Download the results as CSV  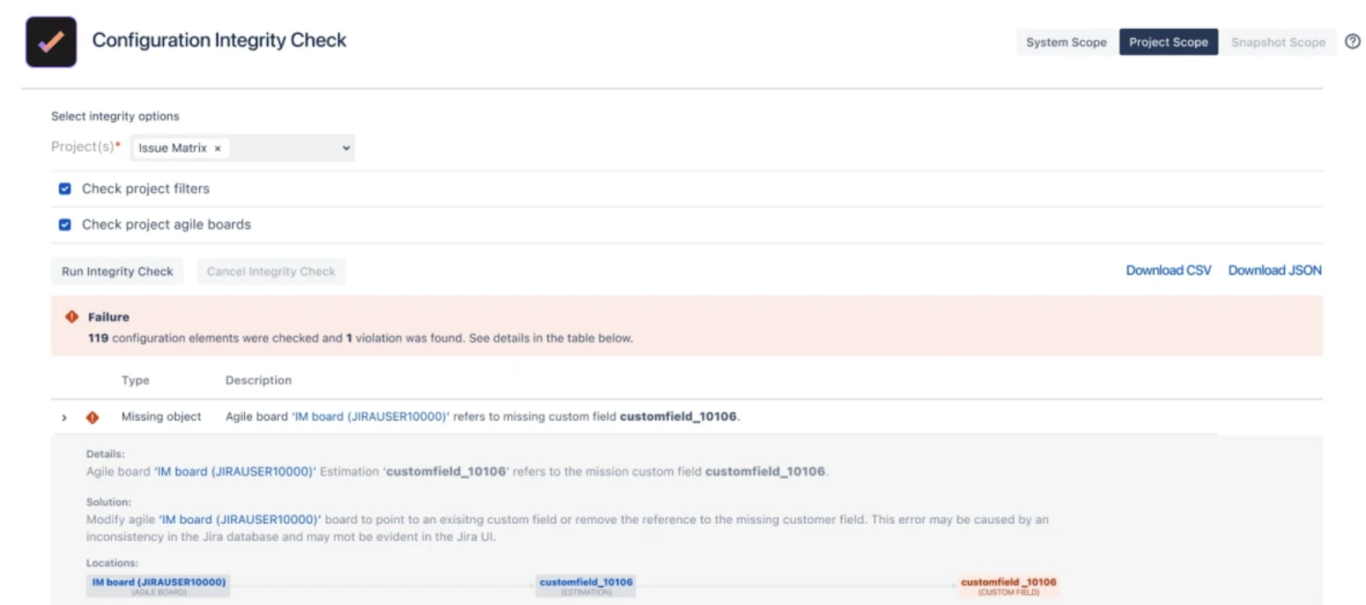coord(1168,269)
